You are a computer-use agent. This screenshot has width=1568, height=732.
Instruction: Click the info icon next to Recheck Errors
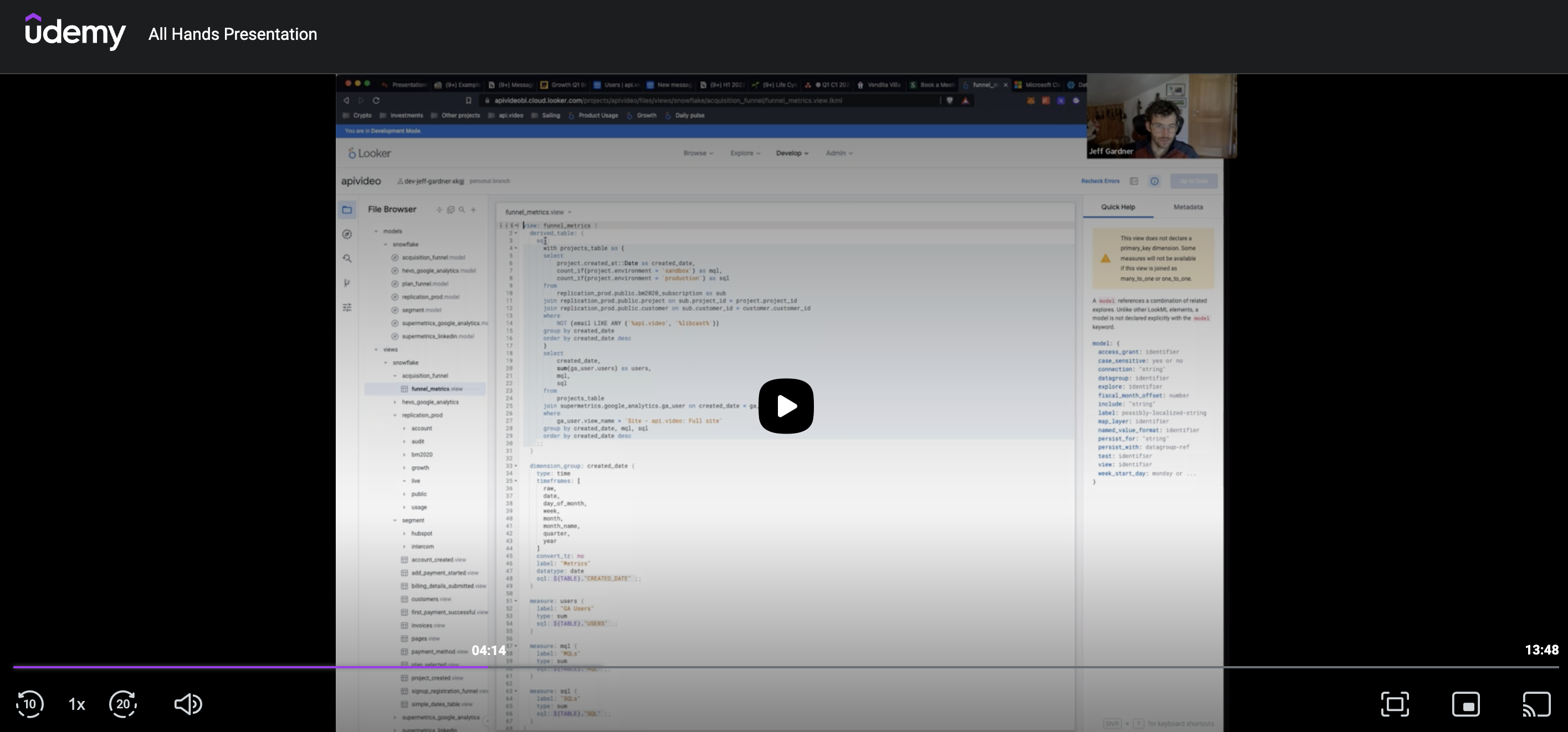pos(1155,181)
